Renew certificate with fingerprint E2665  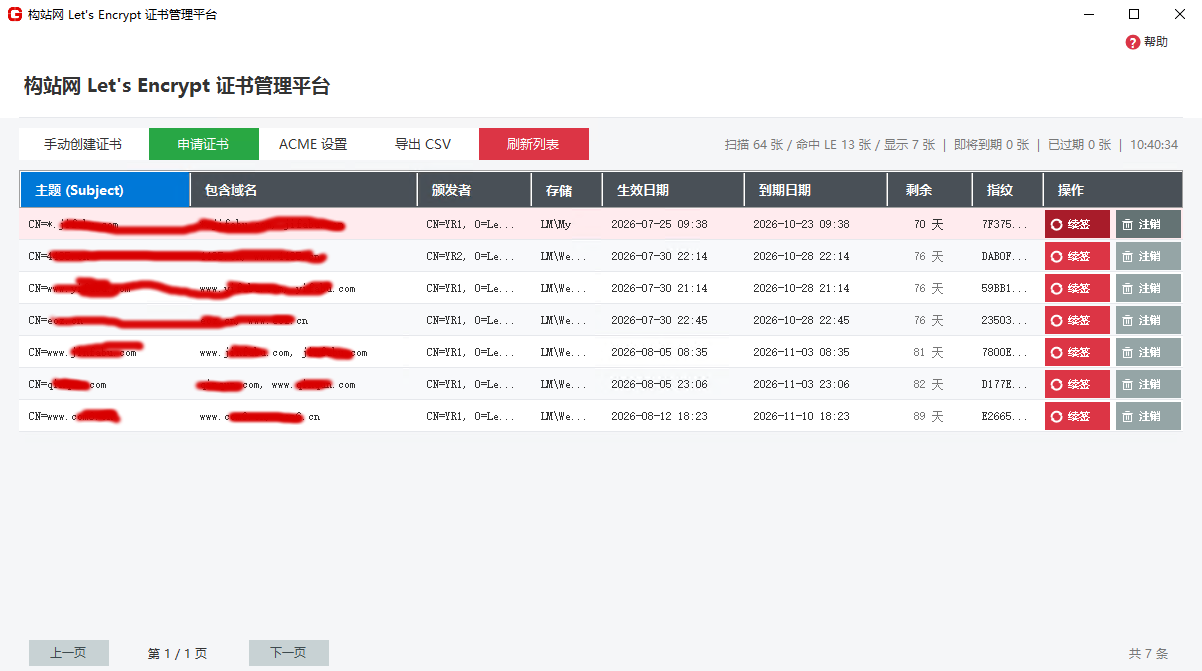tap(1077, 416)
